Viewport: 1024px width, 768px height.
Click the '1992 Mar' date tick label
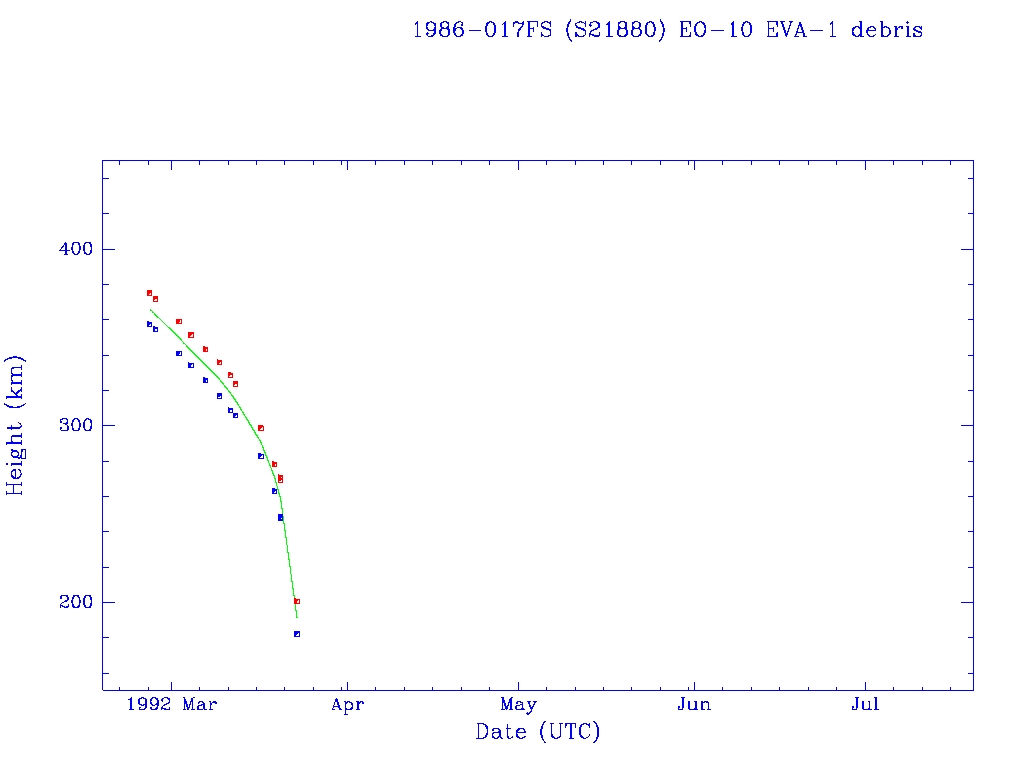coord(172,705)
